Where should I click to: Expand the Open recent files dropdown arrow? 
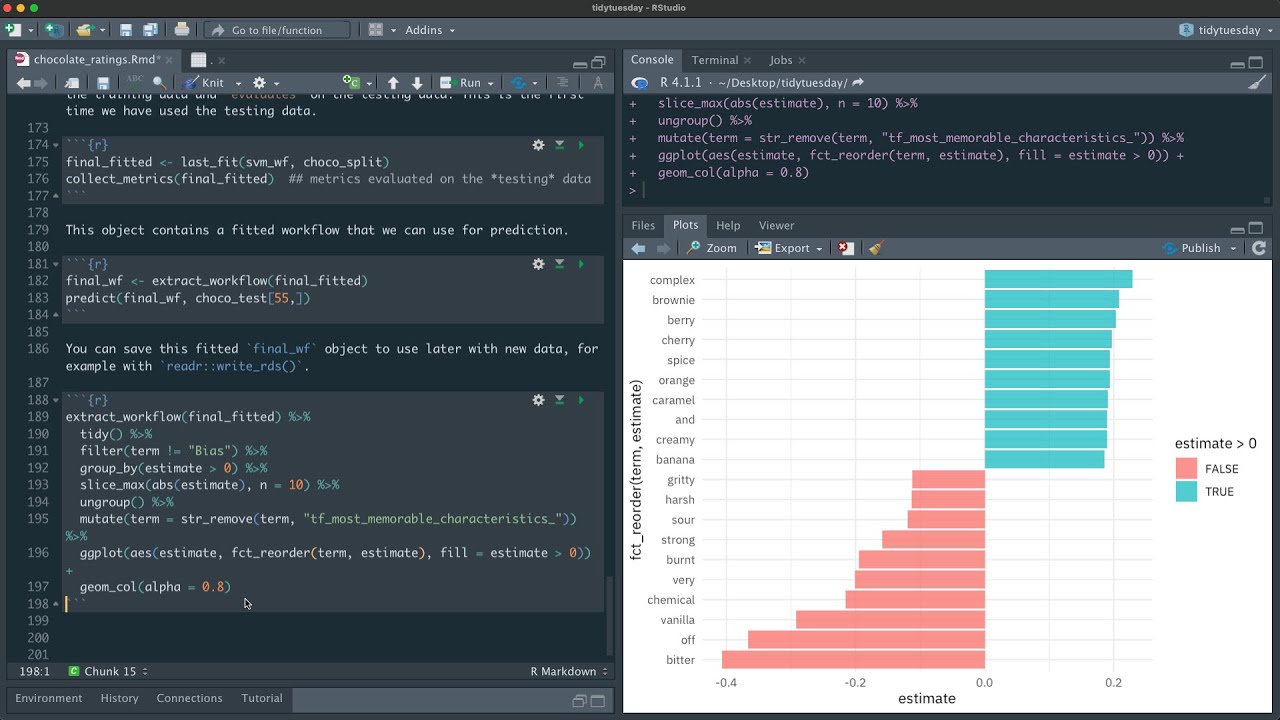coord(101,30)
